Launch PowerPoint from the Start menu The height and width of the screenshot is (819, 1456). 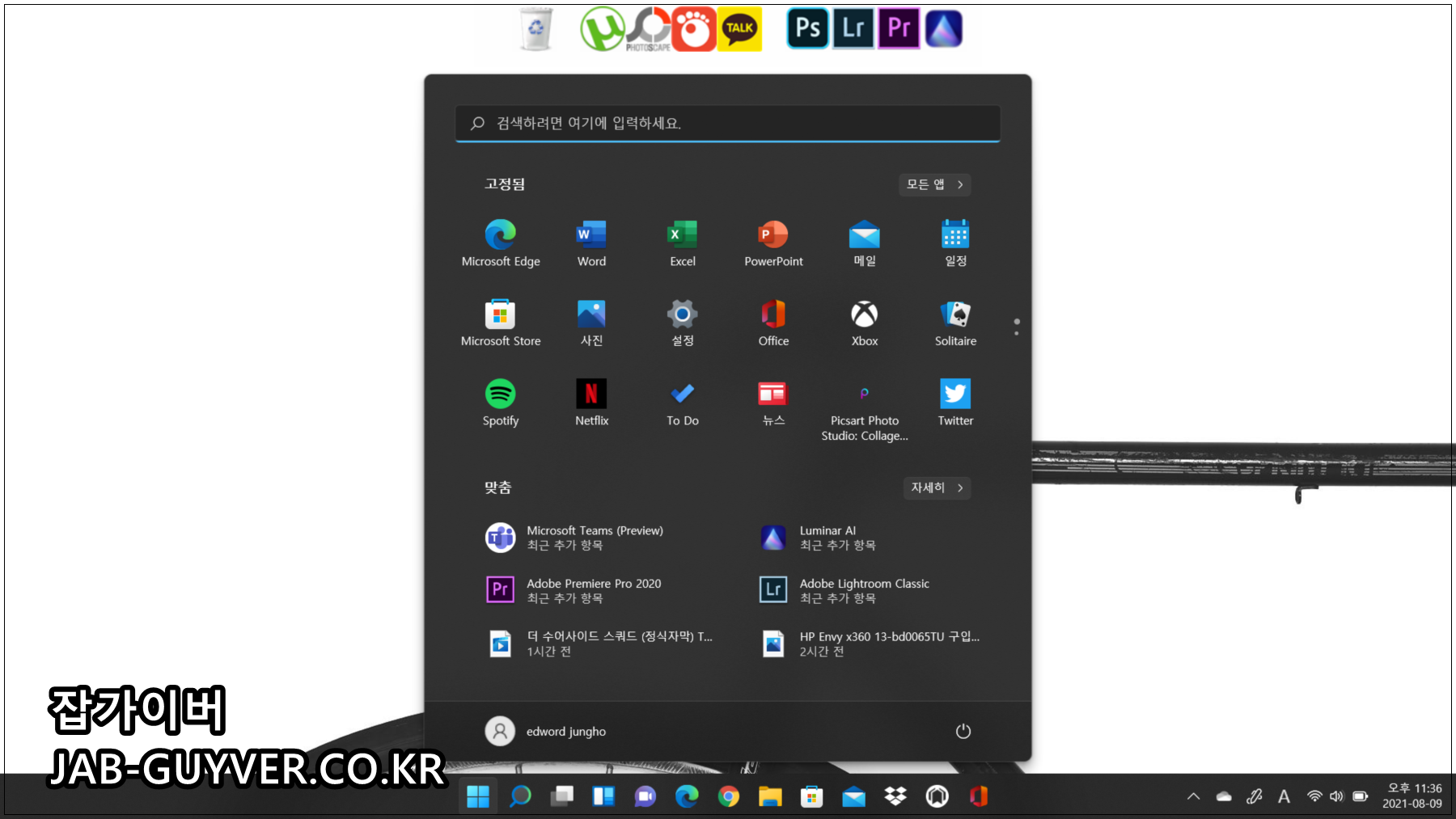click(x=773, y=243)
